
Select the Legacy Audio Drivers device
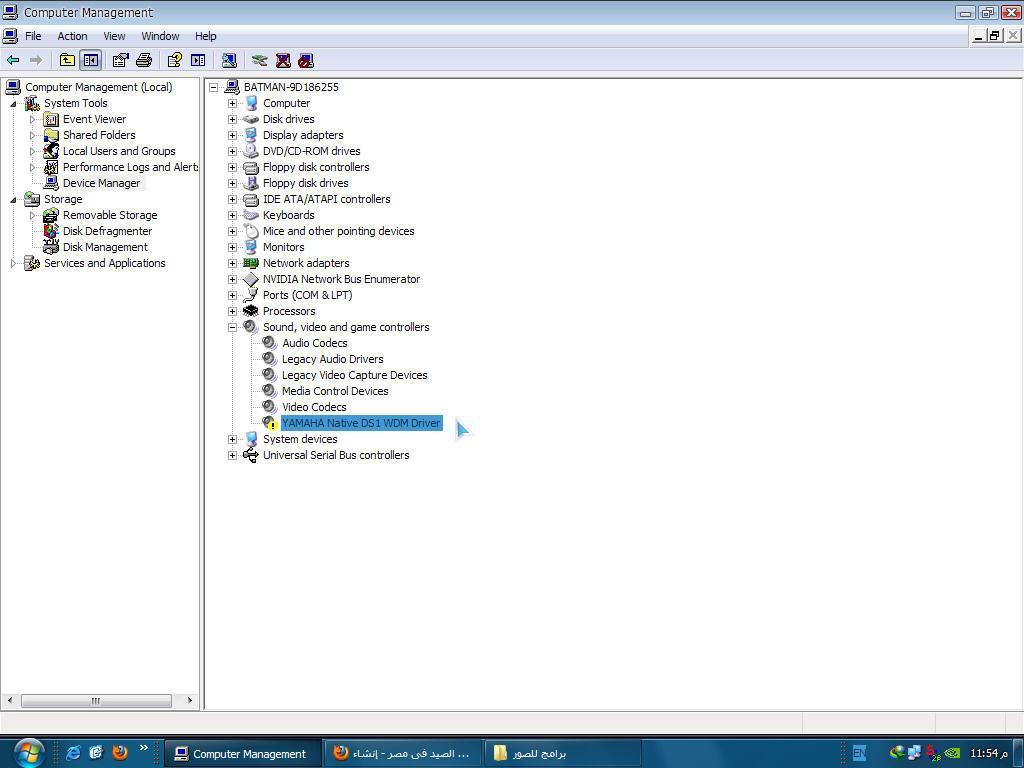[332, 359]
